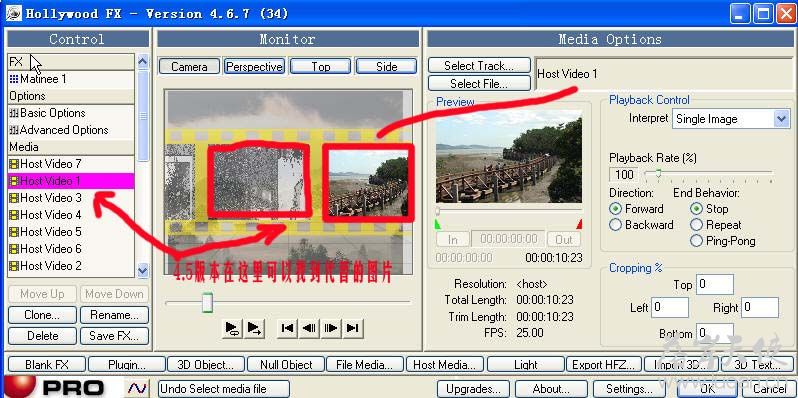Click the loop playback icon
This screenshot has width=798, height=398.
coord(232,328)
